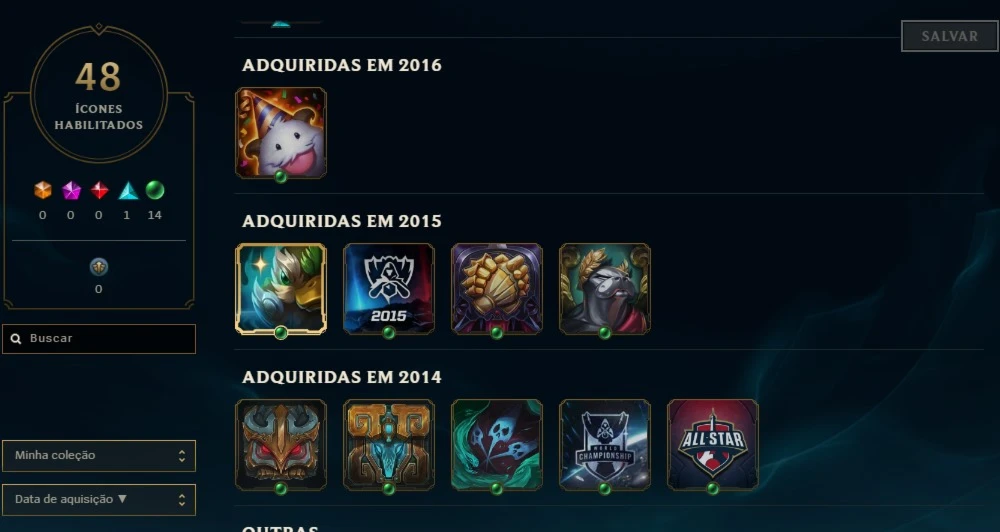
Task: Select the party hat Poro icon
Action: coord(281,133)
